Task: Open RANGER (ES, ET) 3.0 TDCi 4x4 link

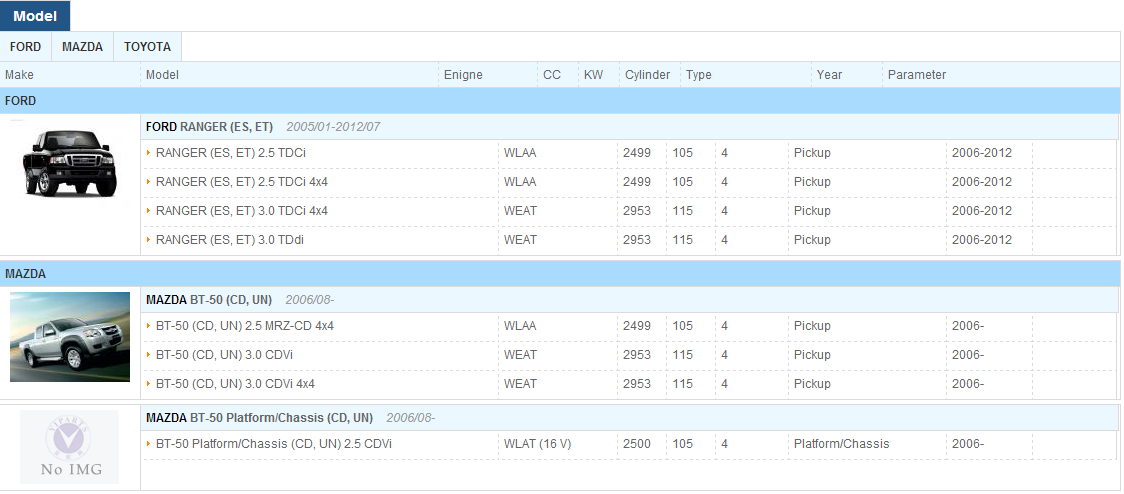Action: [242, 211]
